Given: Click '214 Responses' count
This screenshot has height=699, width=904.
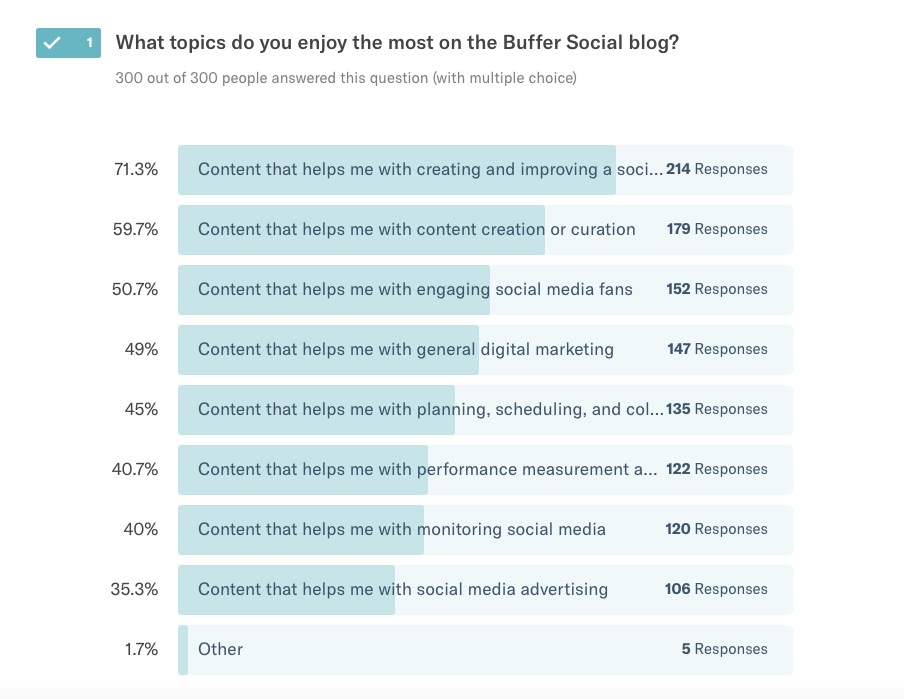Looking at the screenshot, I should [717, 169].
